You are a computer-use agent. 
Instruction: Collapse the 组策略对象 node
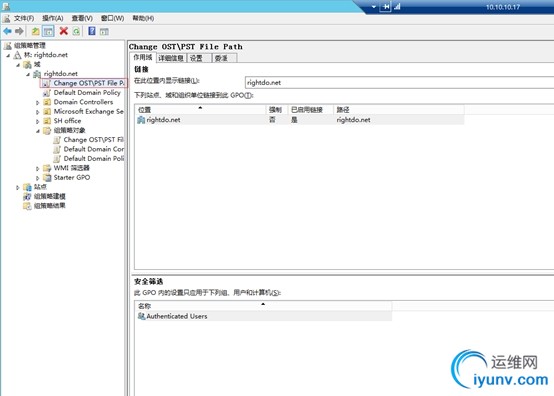point(37,131)
